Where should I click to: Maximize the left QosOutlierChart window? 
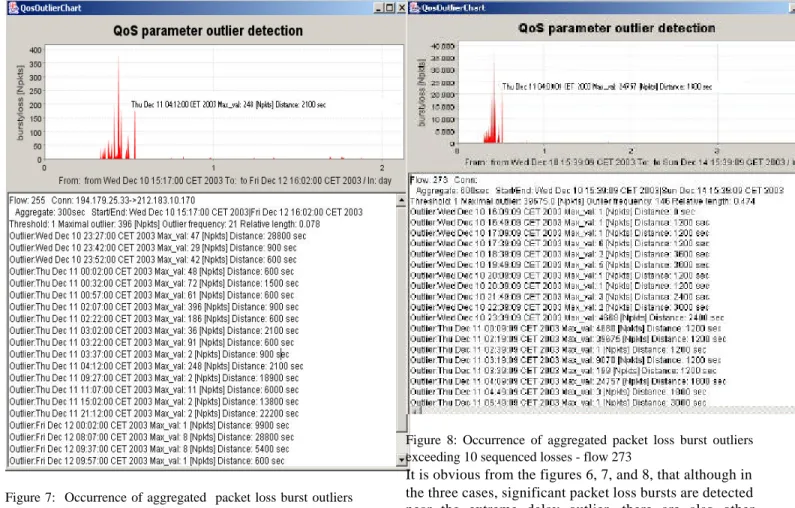tap(389, 8)
